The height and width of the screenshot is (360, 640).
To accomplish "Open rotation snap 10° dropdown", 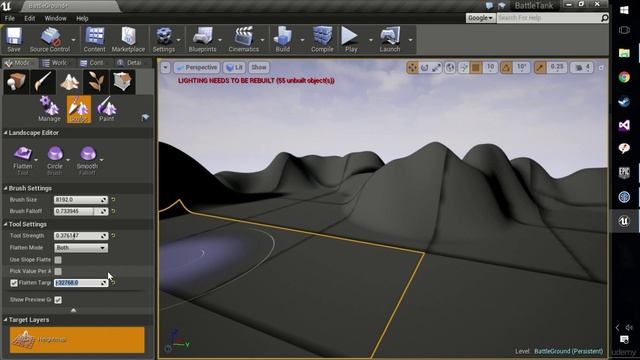I will click(522, 67).
